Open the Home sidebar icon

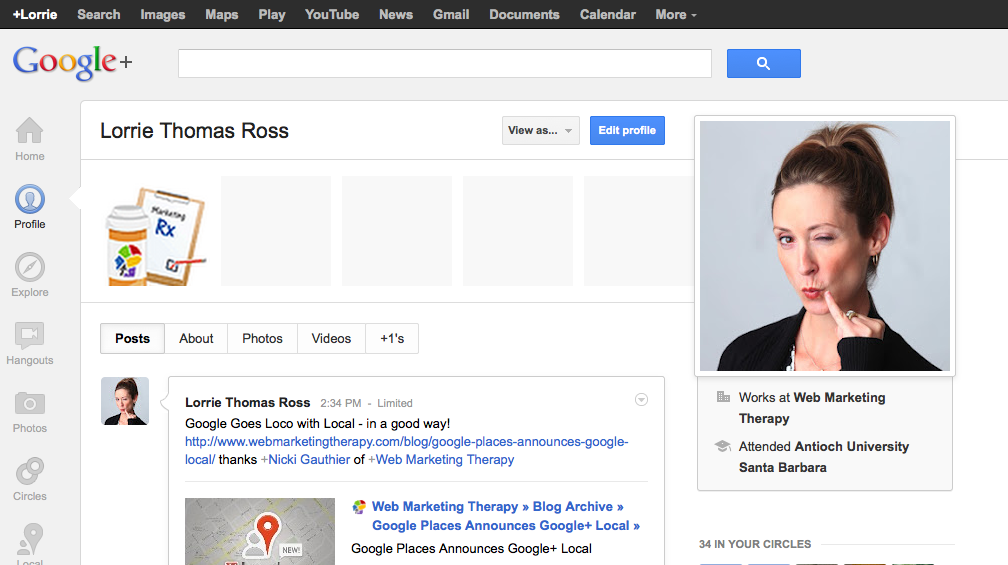click(30, 130)
